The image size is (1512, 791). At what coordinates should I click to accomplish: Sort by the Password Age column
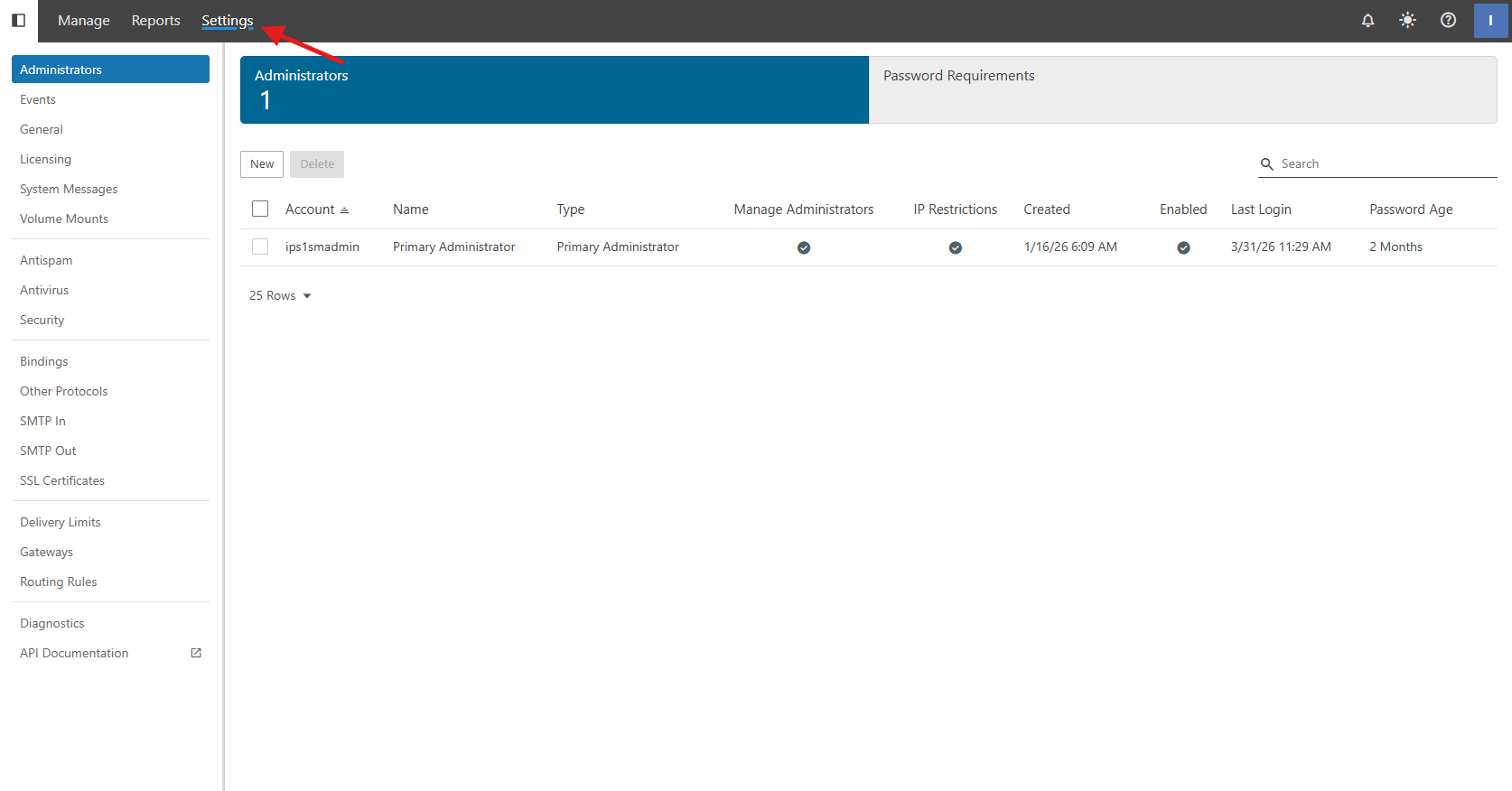tap(1411, 209)
